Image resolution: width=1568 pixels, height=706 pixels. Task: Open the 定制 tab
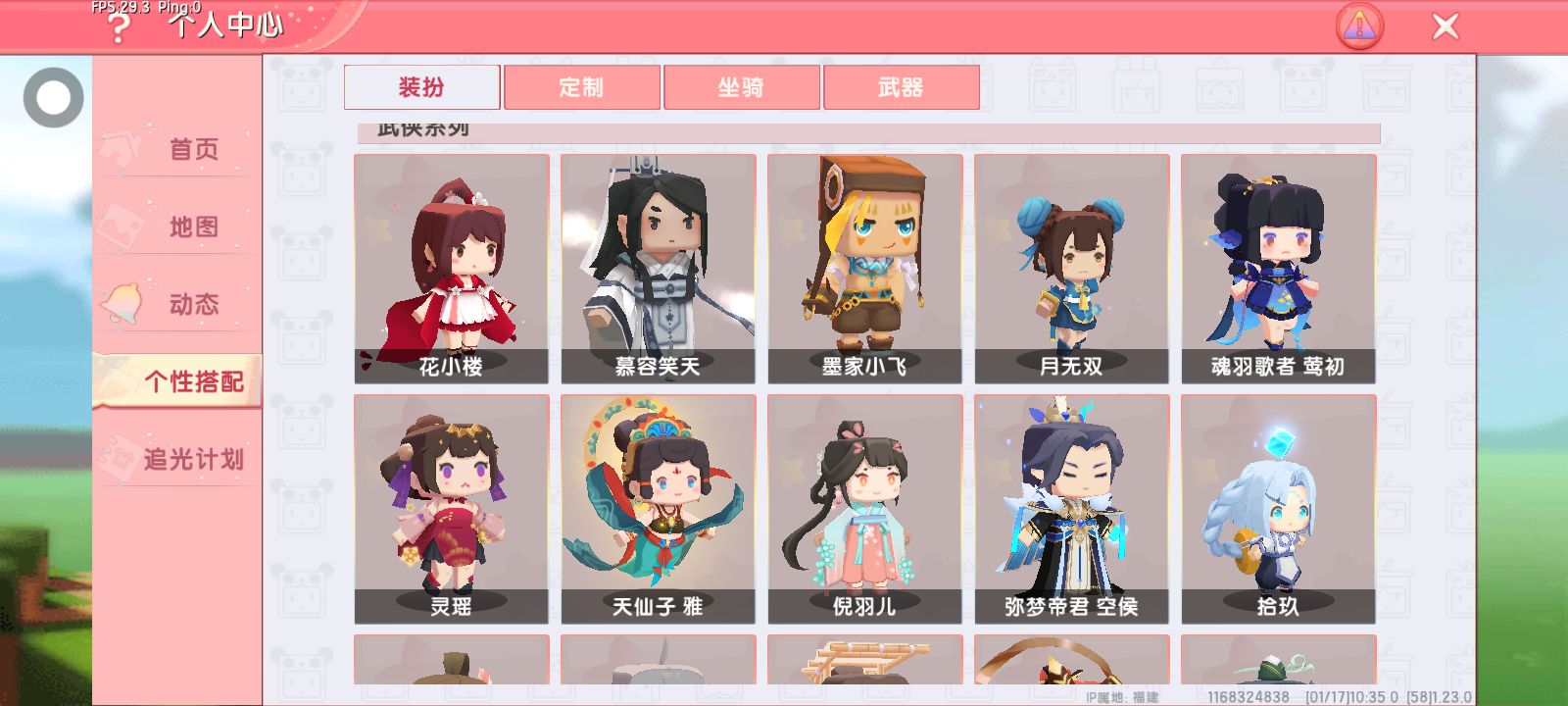(x=581, y=87)
